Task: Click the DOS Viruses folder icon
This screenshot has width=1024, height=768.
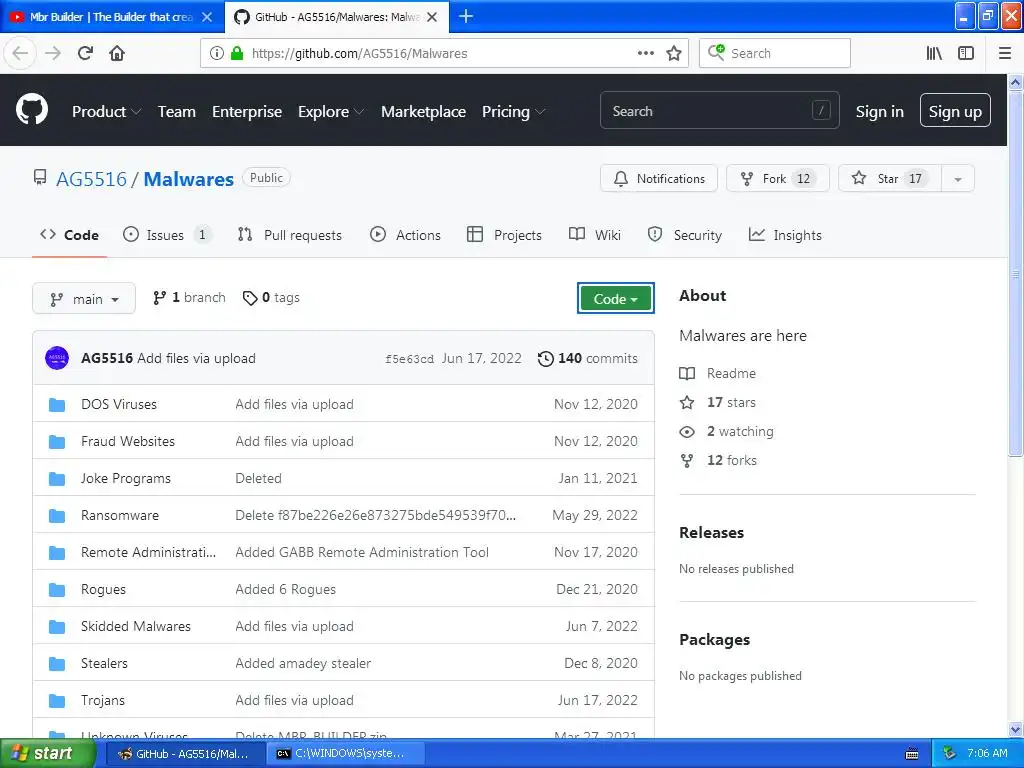Action: click(x=57, y=404)
